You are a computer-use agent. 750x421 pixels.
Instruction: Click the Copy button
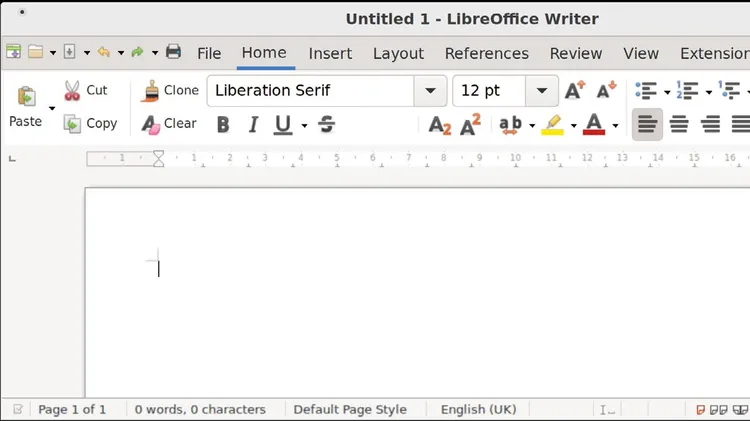click(x=91, y=123)
